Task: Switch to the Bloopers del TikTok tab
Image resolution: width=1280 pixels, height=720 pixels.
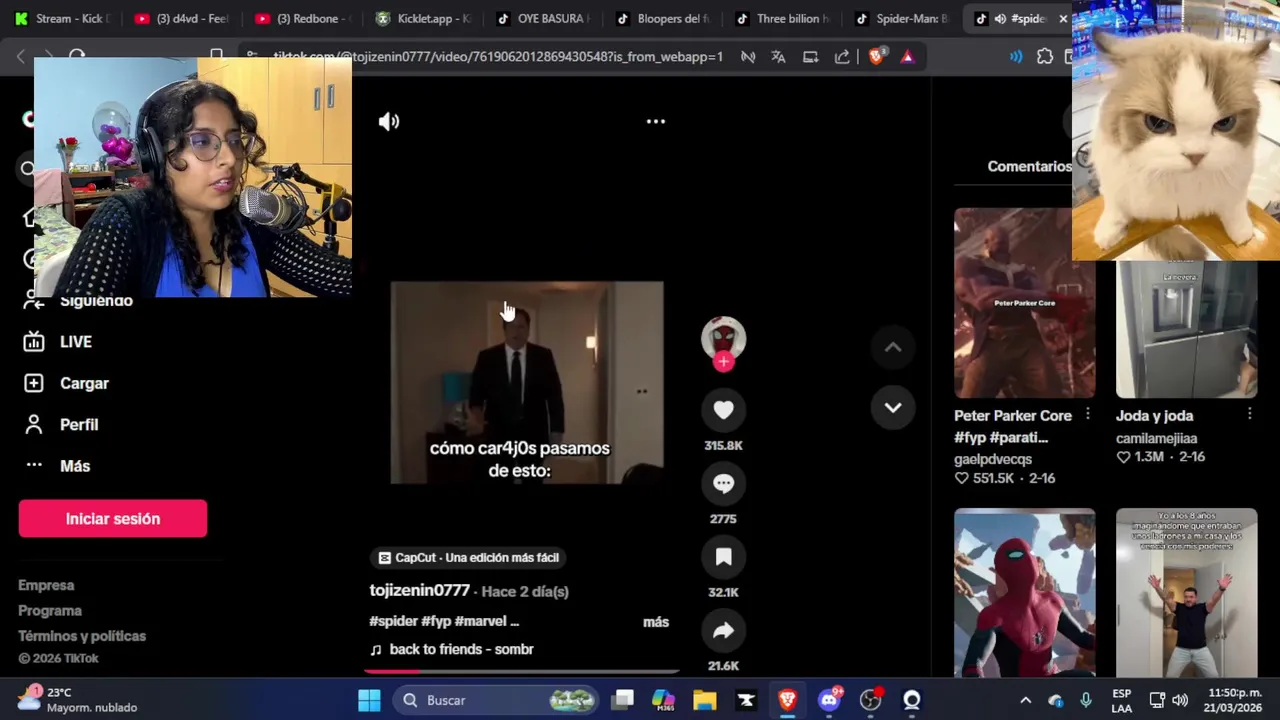Action: [663, 18]
